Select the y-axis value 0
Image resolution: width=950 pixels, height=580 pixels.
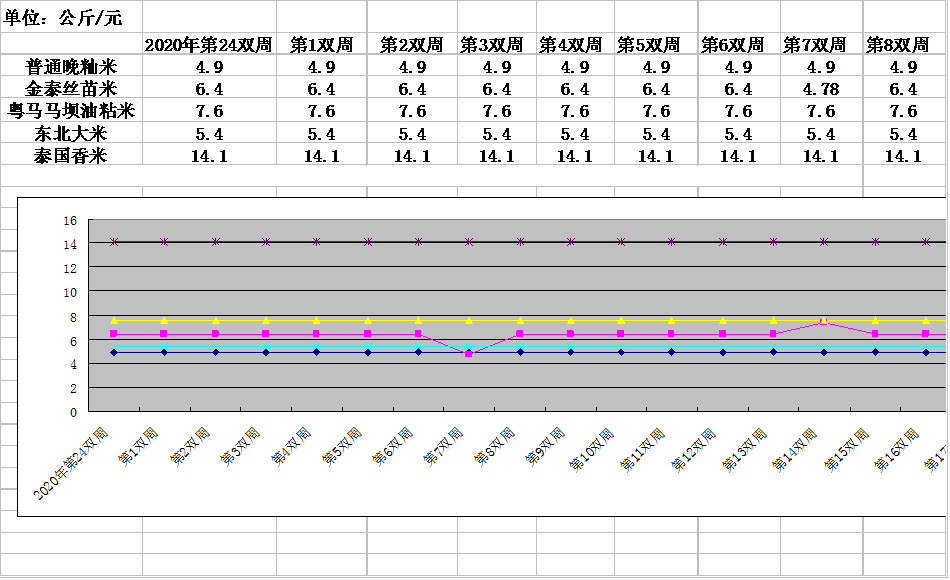[x=73, y=412]
